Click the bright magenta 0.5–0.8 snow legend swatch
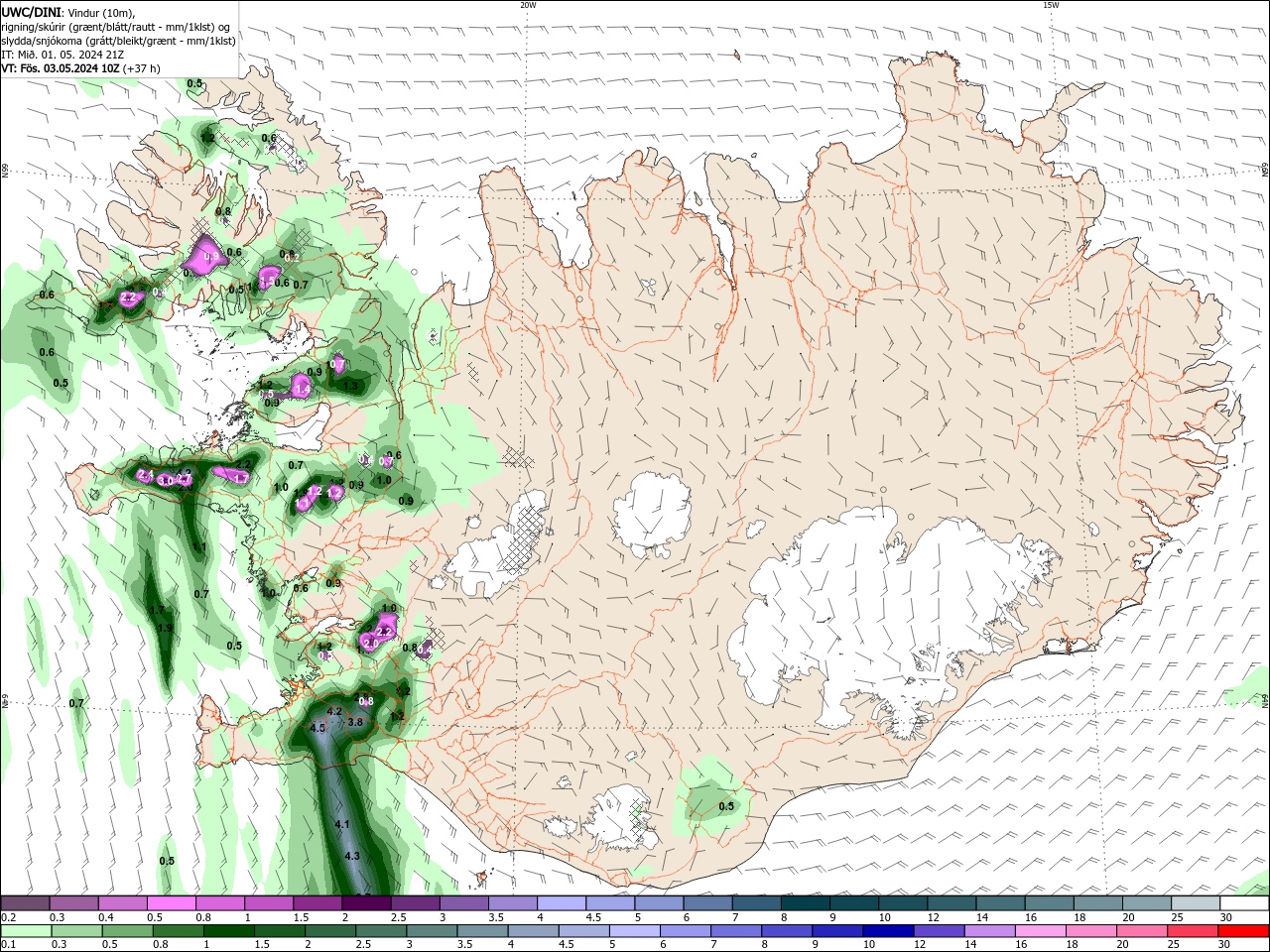Image resolution: width=1270 pixels, height=952 pixels. (x=172, y=903)
